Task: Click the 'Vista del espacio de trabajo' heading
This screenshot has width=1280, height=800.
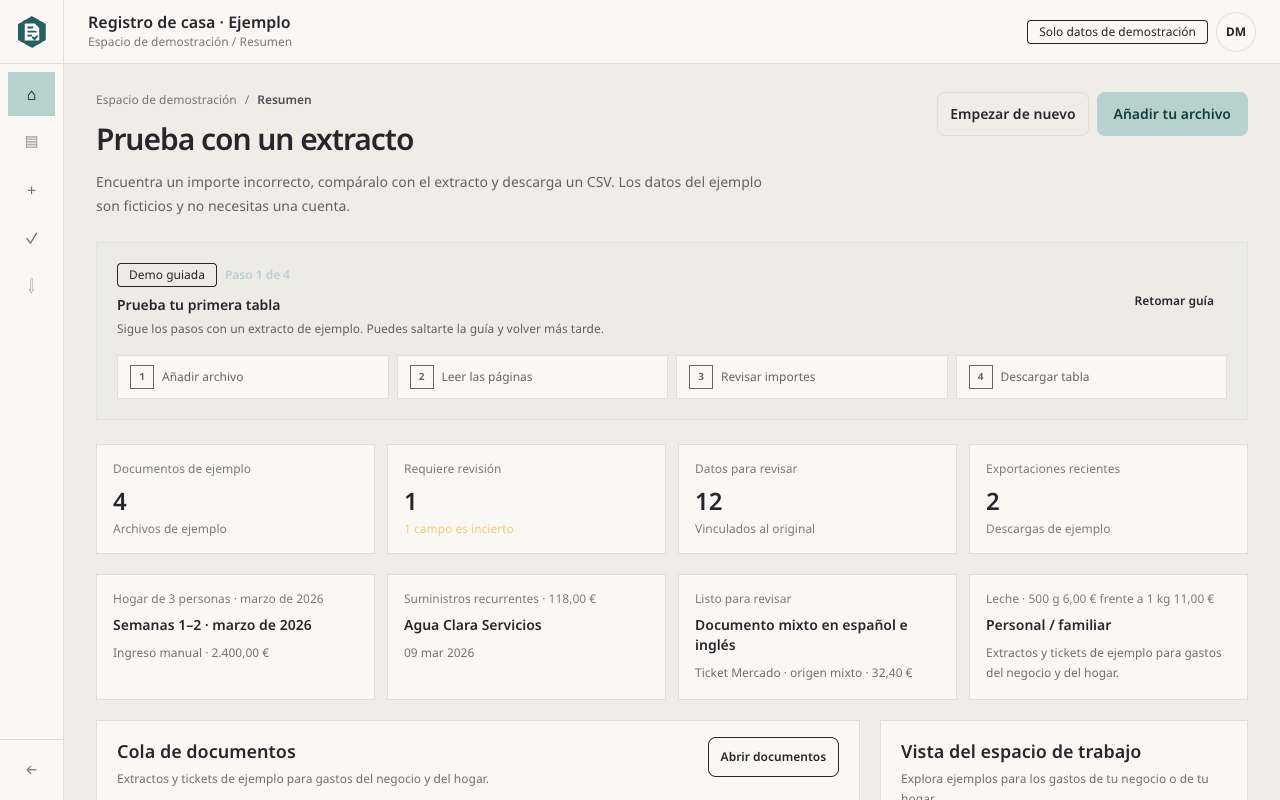Action: point(1021,751)
